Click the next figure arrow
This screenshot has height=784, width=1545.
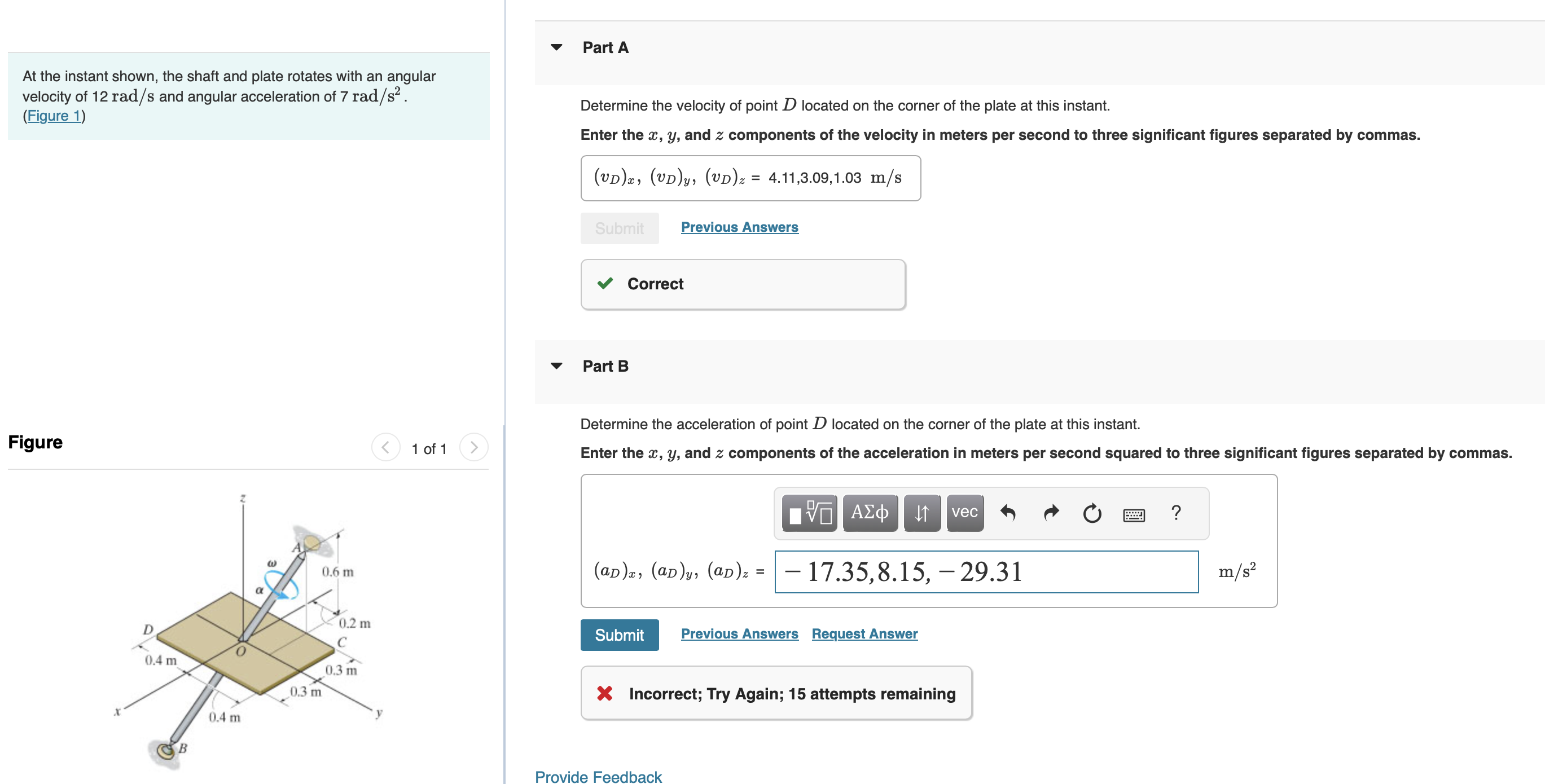tap(474, 447)
